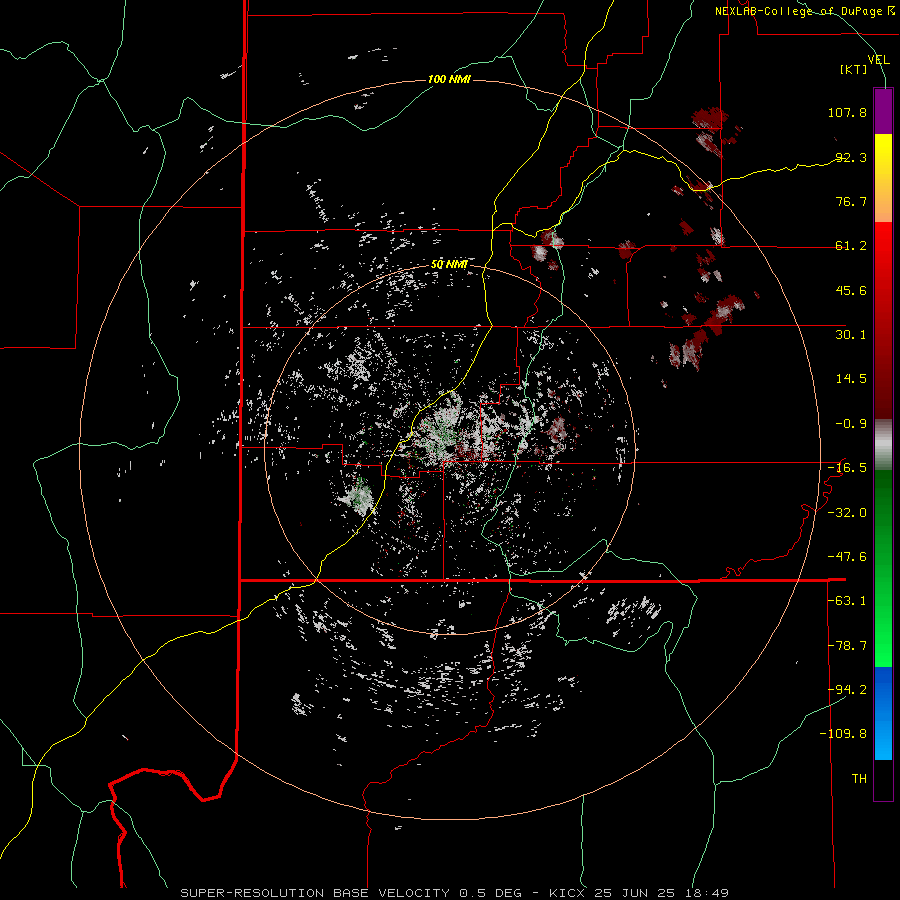Click the 107.8 value on velocity scale

pos(847,112)
